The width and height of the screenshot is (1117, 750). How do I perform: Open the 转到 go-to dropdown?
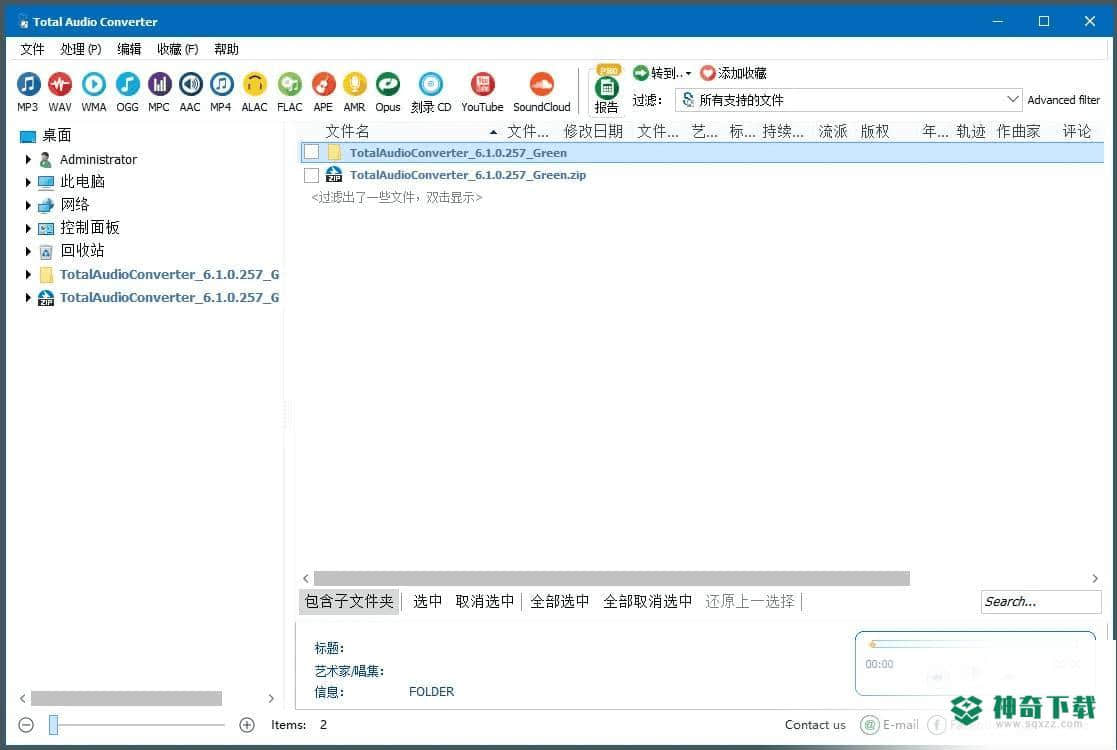(x=662, y=73)
